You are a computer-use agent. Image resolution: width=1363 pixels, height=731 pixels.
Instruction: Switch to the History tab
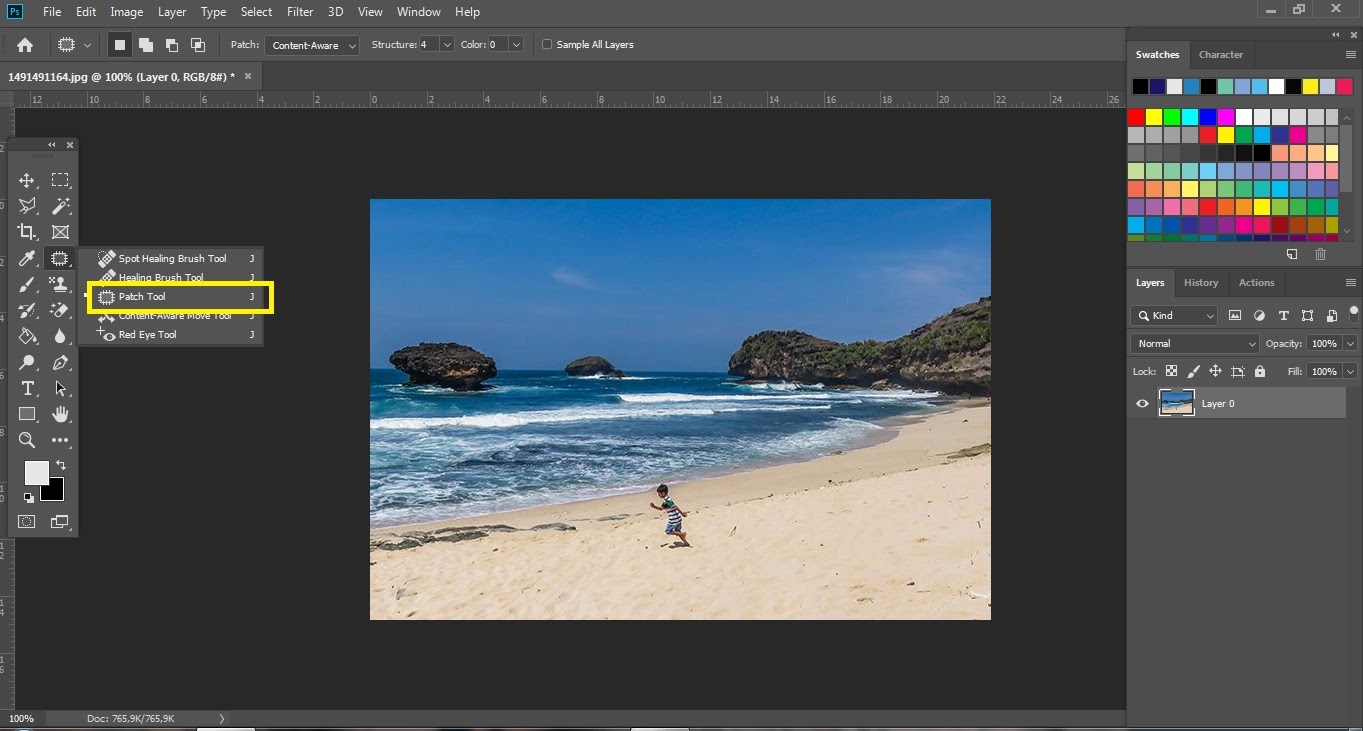1201,282
